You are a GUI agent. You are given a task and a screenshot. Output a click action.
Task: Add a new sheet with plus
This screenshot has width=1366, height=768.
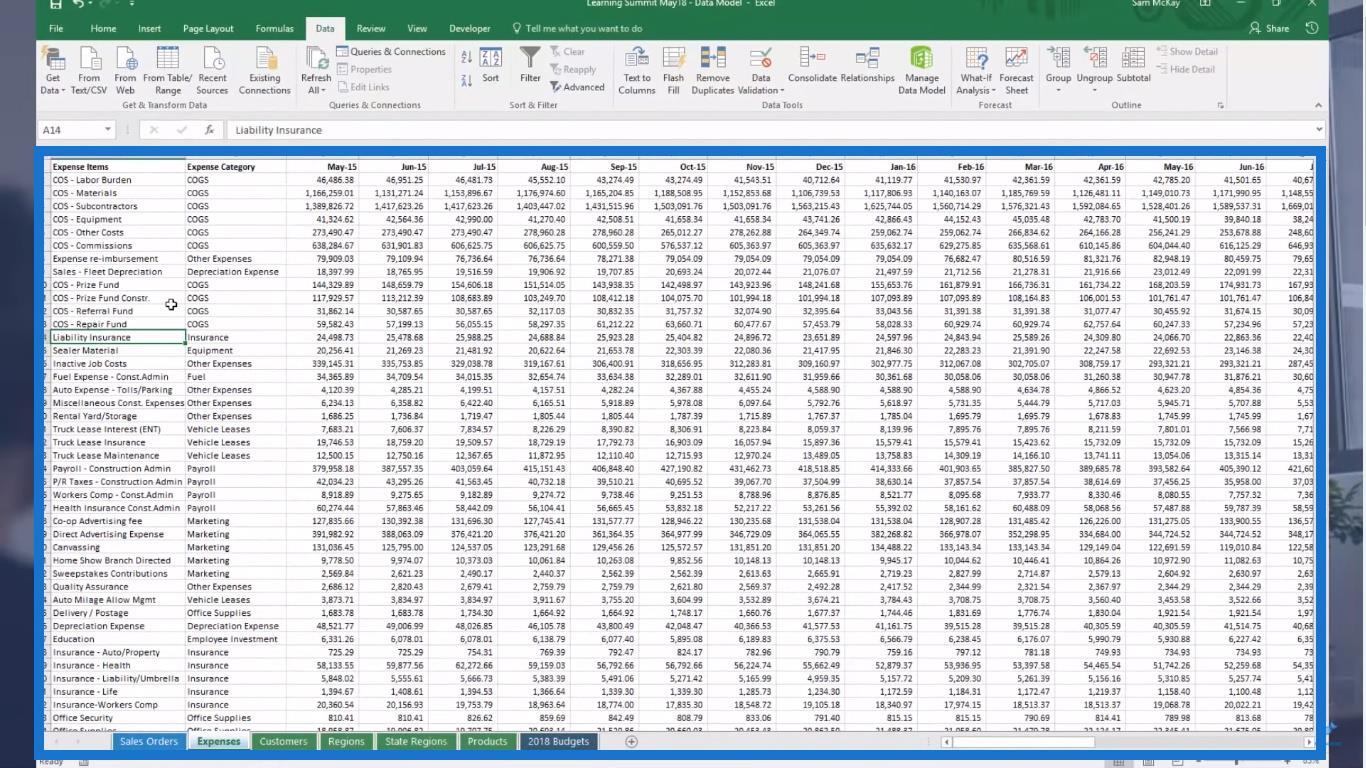point(631,742)
